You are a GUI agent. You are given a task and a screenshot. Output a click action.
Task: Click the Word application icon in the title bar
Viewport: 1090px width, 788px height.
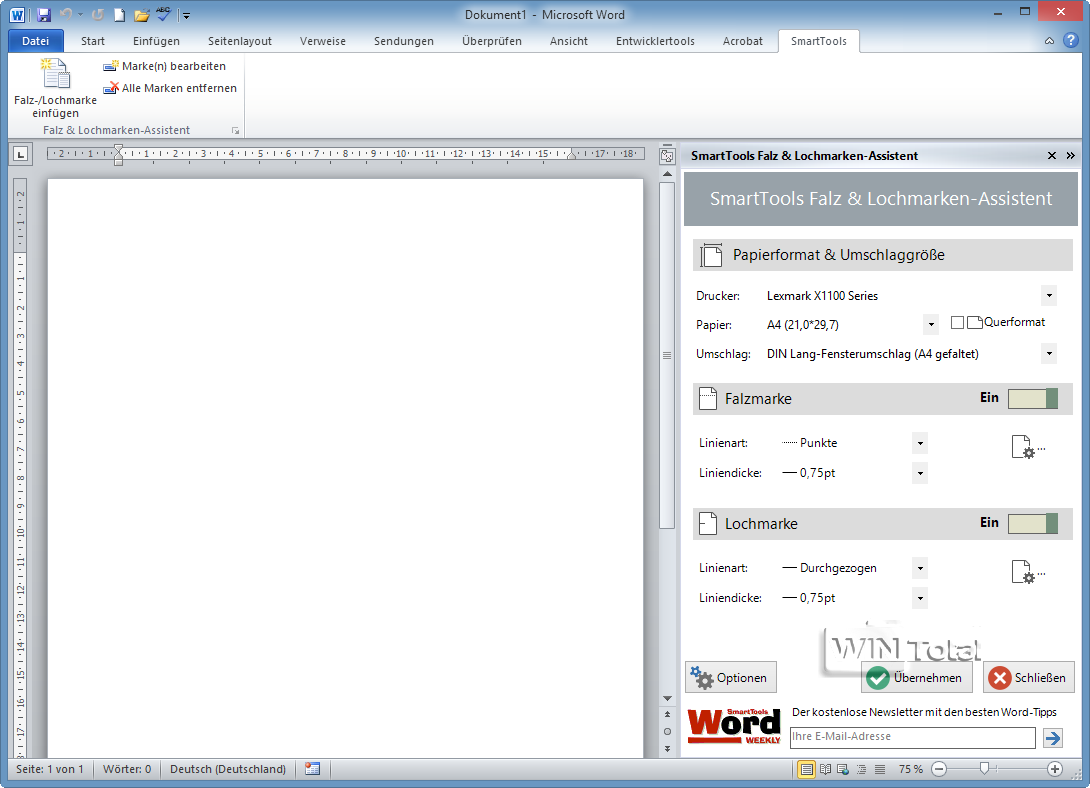coord(17,15)
